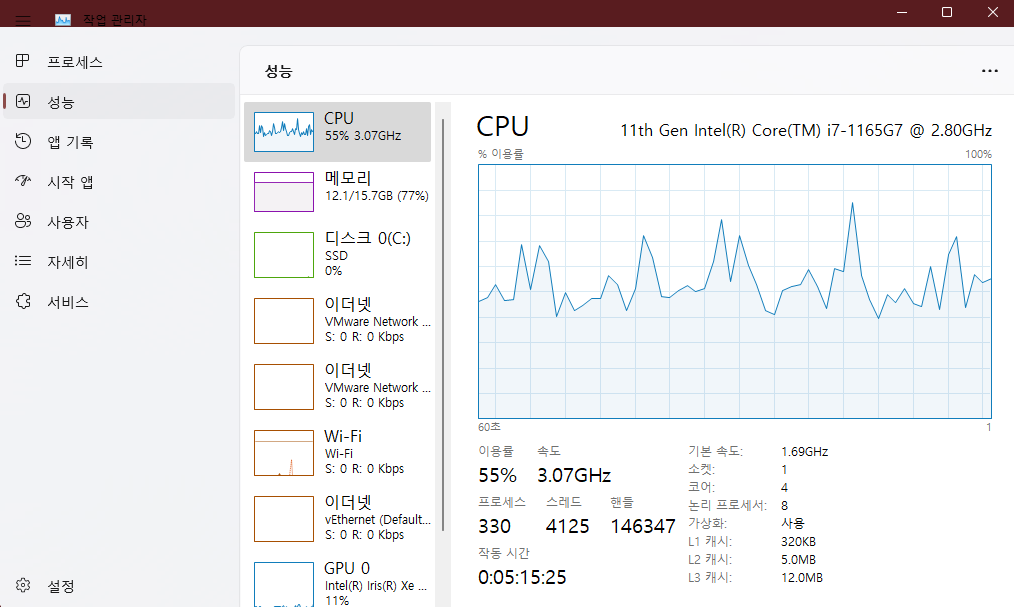This screenshot has height=607, width=1014.
Task: Select the CPU performance graph thumbnail
Action: [284, 132]
